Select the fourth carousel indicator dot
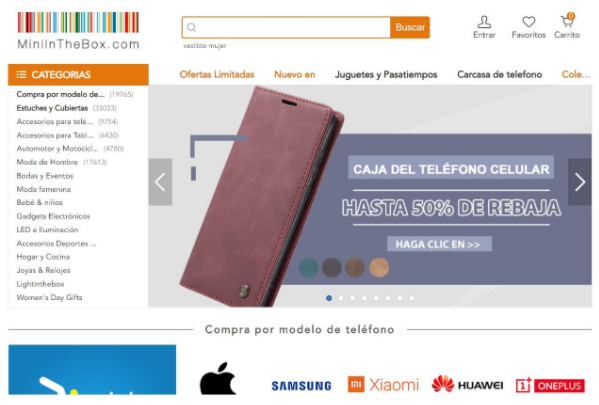 364,298
